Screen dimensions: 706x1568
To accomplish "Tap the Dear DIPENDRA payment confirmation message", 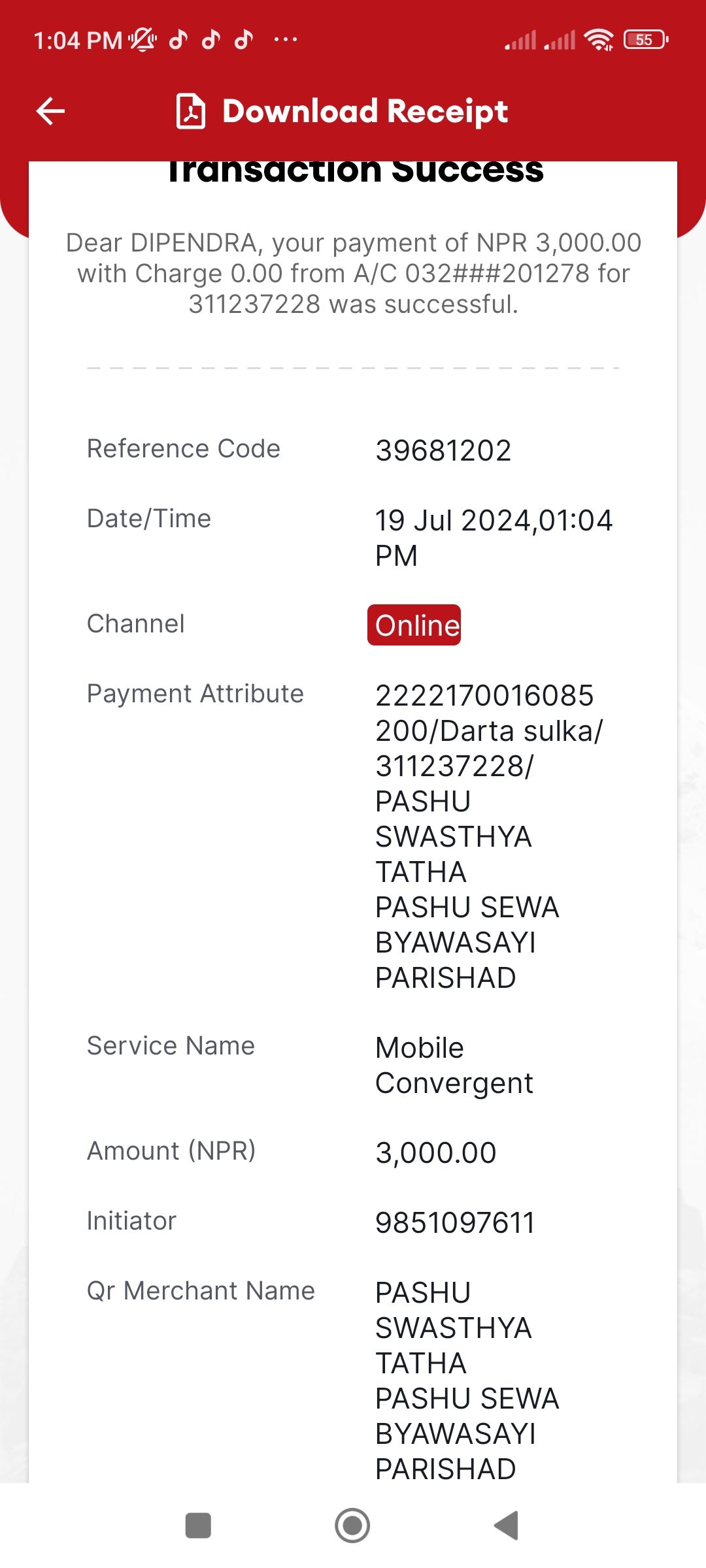I will point(353,273).
